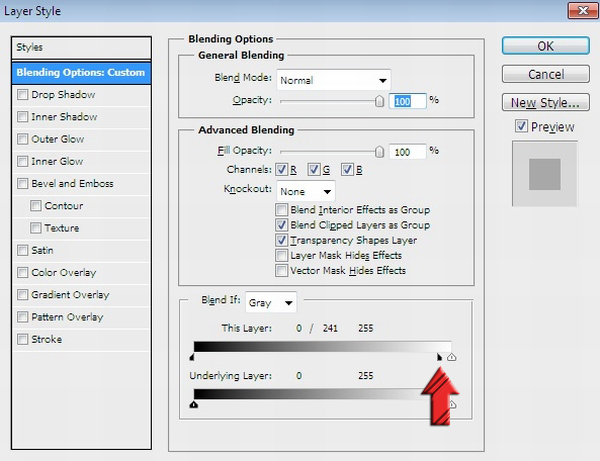This screenshot has width=600, height=461.
Task: Click the New Style... button
Action: [543, 103]
